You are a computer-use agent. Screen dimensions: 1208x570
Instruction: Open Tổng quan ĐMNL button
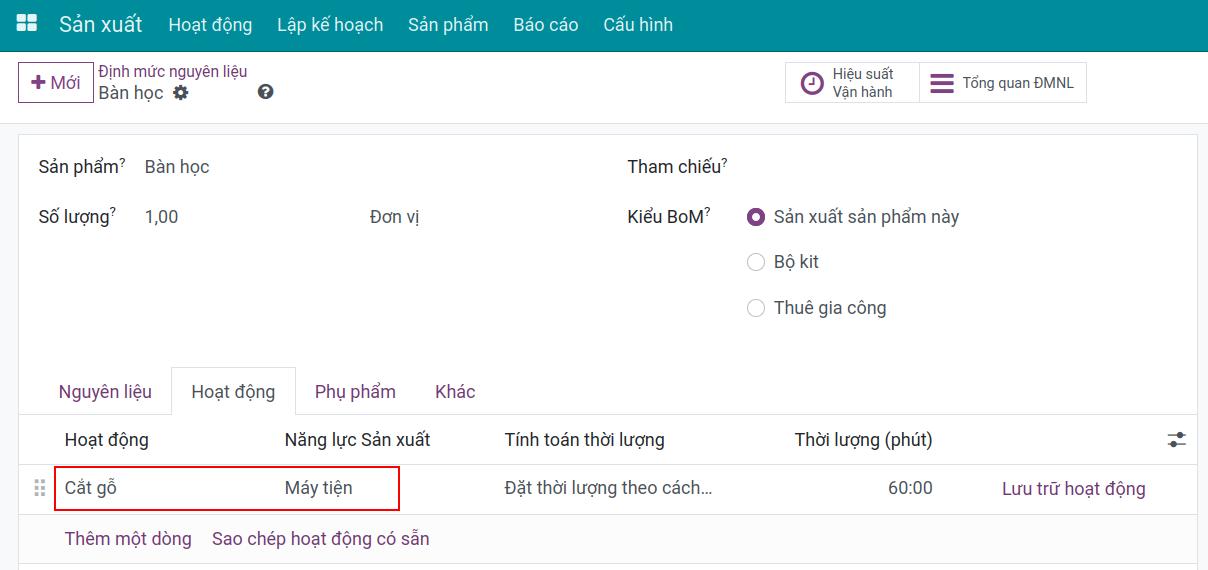tap(1003, 83)
